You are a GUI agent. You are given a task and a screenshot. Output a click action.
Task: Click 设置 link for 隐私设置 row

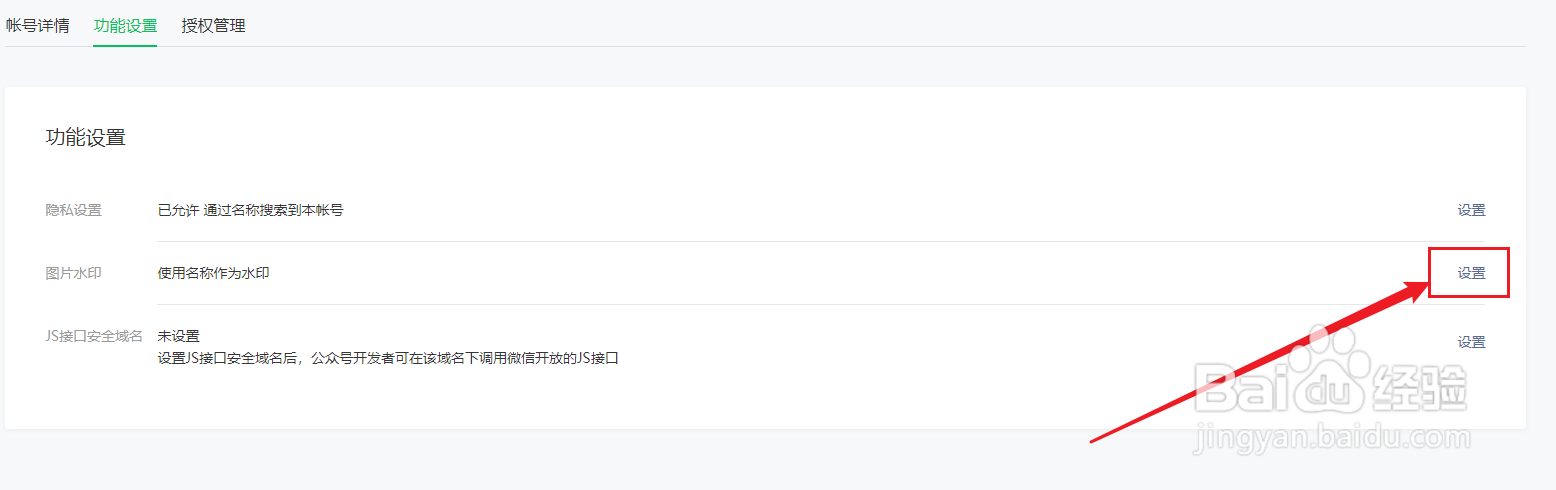pyautogui.click(x=1471, y=210)
